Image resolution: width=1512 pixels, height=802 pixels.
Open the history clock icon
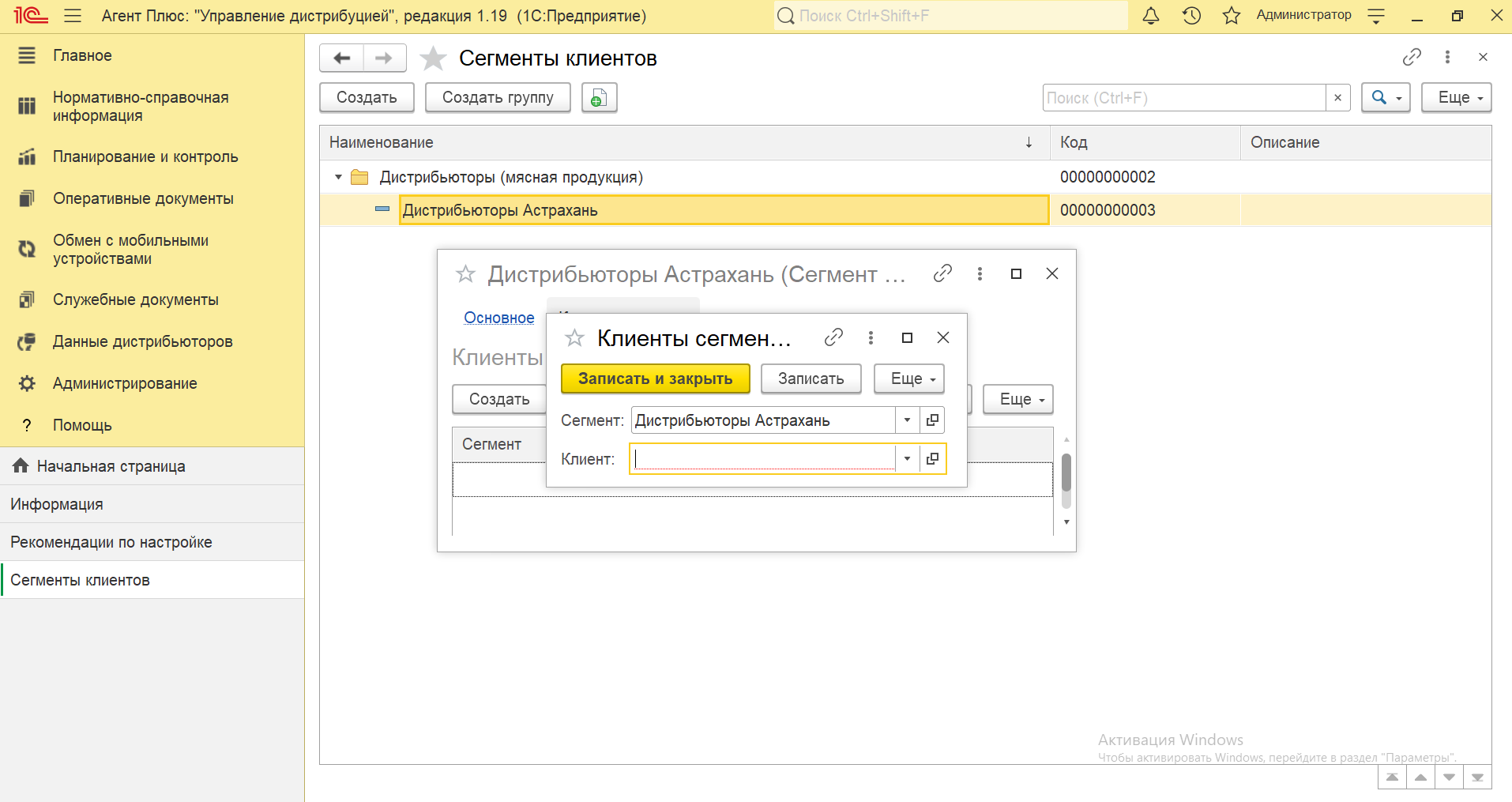(1191, 16)
